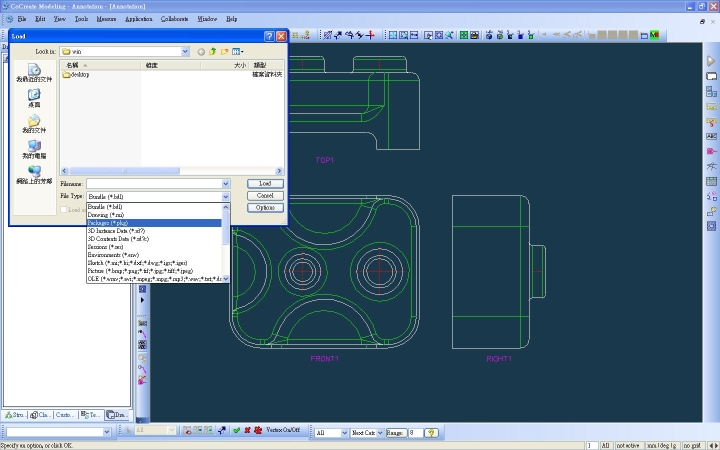The height and width of the screenshot is (450, 720).
Task: Click the RIGHT1 view label in the drawing
Action: click(499, 359)
